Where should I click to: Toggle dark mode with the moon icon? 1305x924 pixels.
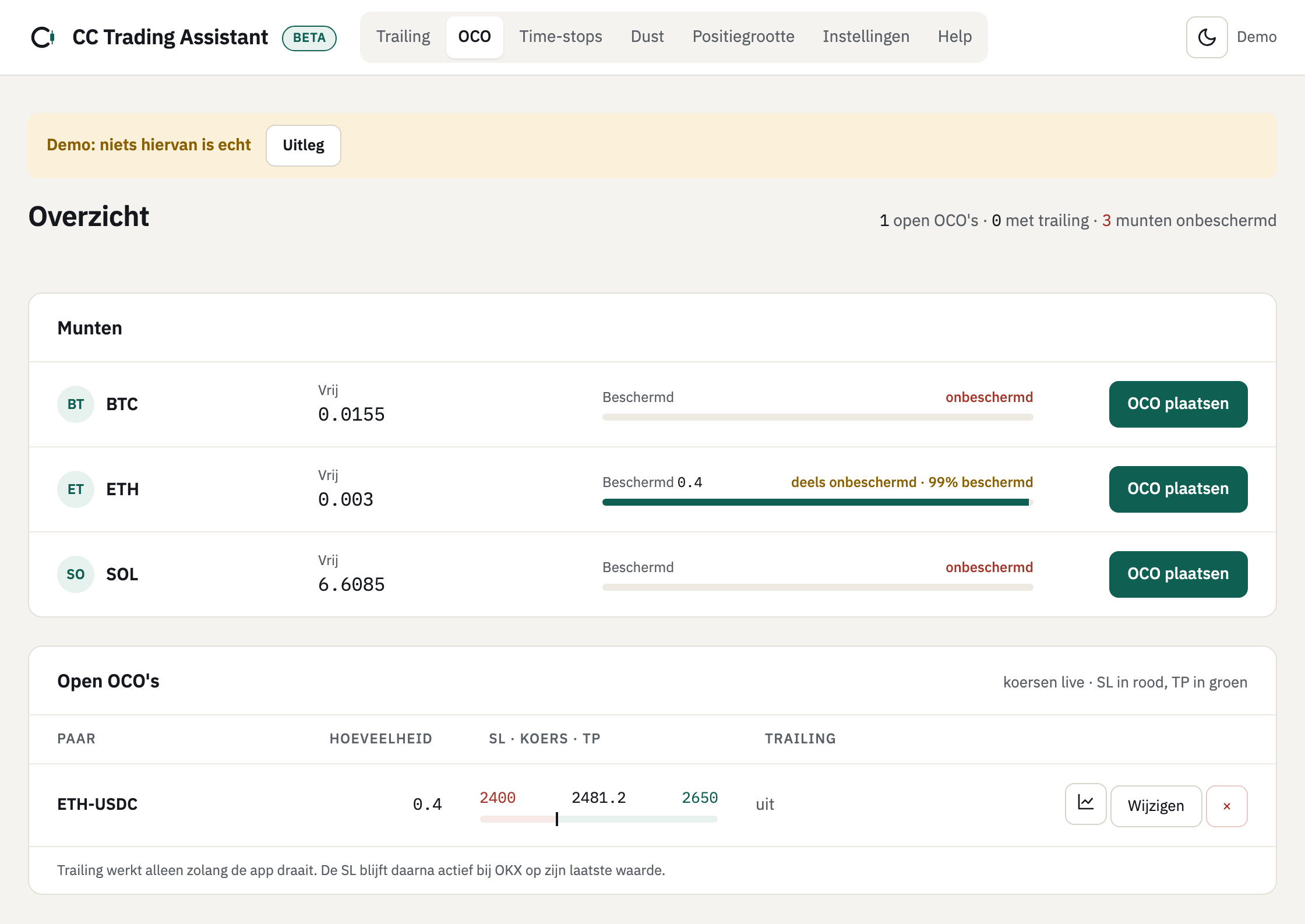coord(1207,37)
